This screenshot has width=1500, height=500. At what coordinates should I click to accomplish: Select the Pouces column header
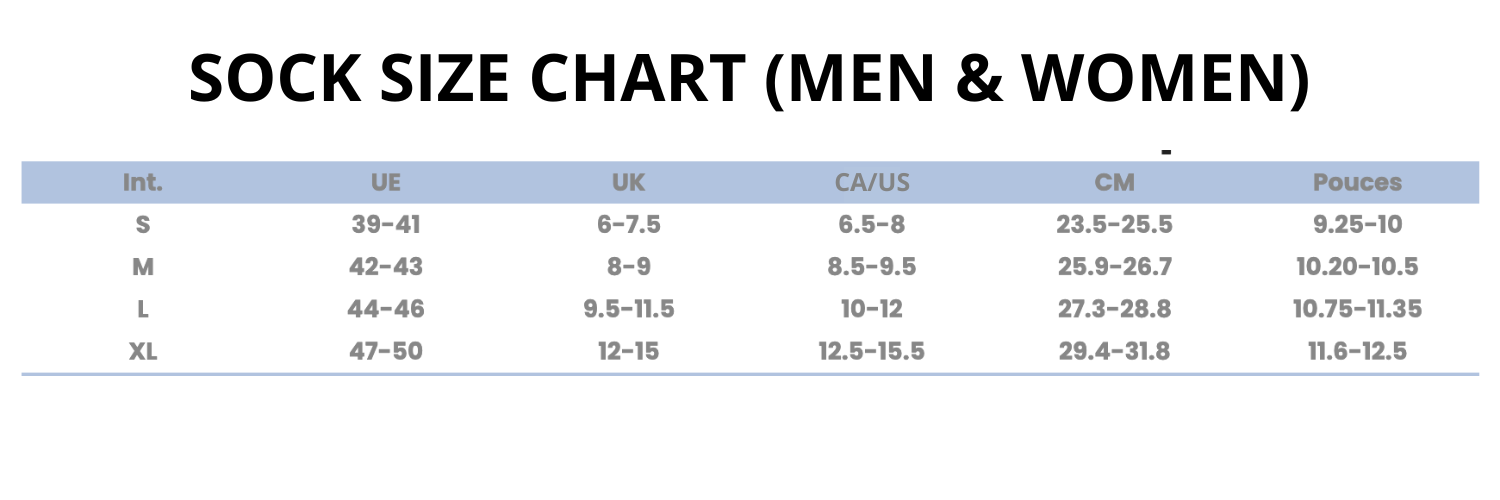1357,183
